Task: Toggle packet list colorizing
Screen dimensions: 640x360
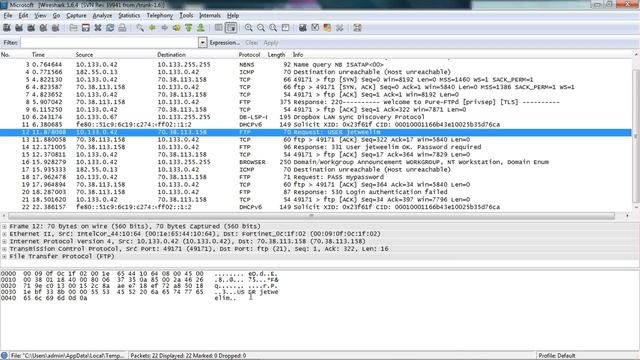Action: (x=219, y=28)
